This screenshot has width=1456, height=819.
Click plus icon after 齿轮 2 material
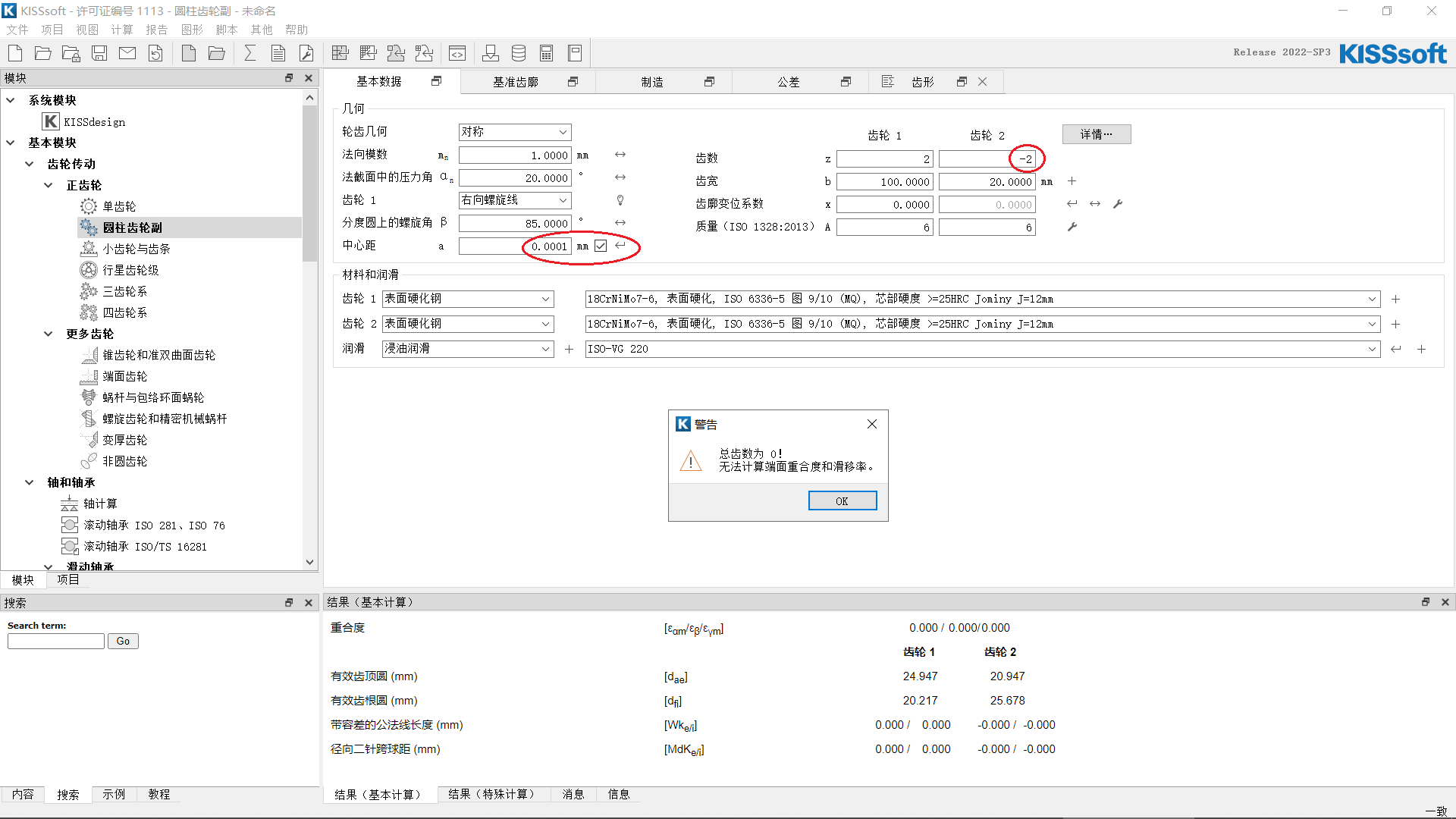click(1395, 324)
